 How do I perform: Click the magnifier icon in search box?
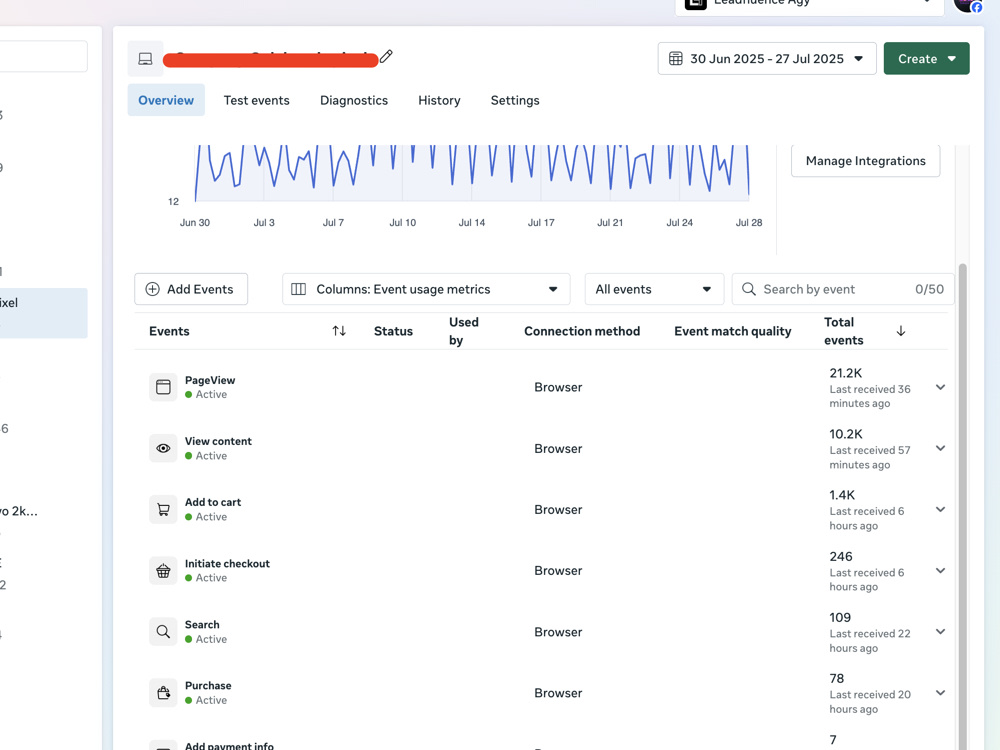coord(749,289)
